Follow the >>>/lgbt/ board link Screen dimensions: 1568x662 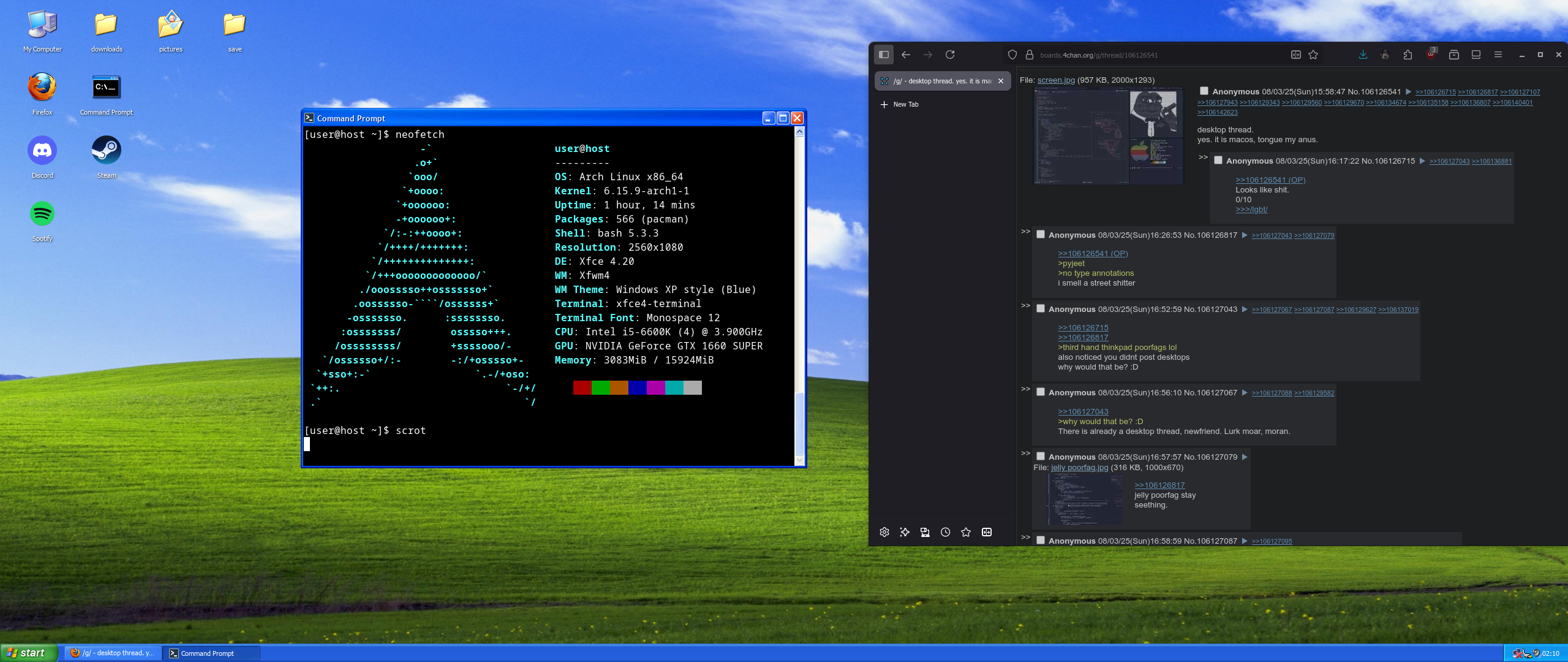1251,210
